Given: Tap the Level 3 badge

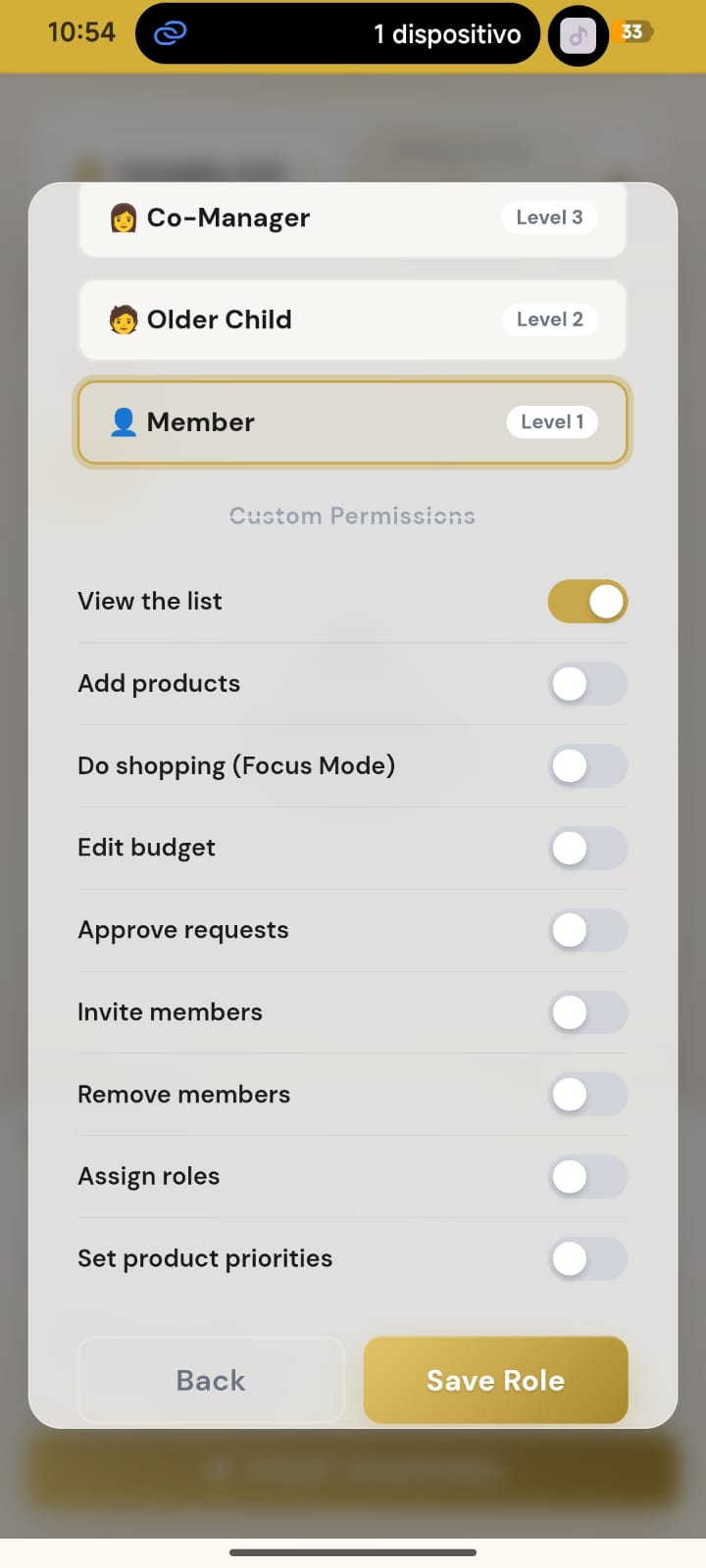Looking at the screenshot, I should [x=549, y=218].
